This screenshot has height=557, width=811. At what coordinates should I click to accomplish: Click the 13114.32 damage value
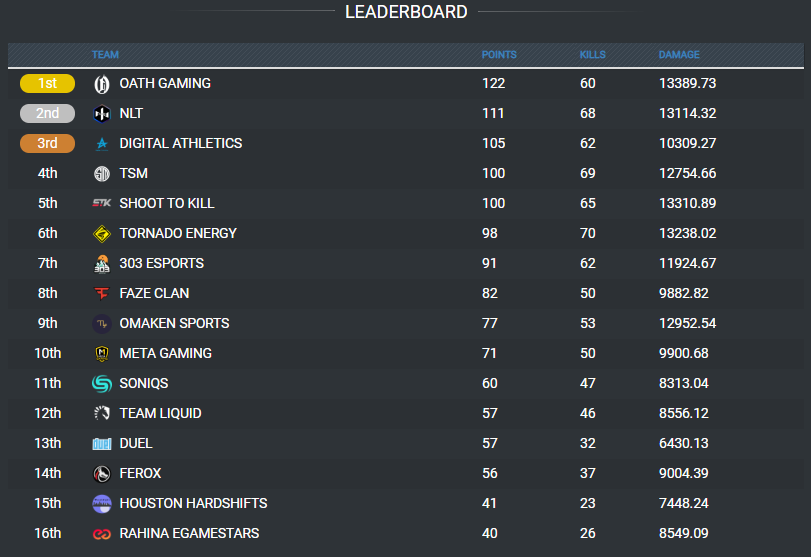pyautogui.click(x=687, y=113)
